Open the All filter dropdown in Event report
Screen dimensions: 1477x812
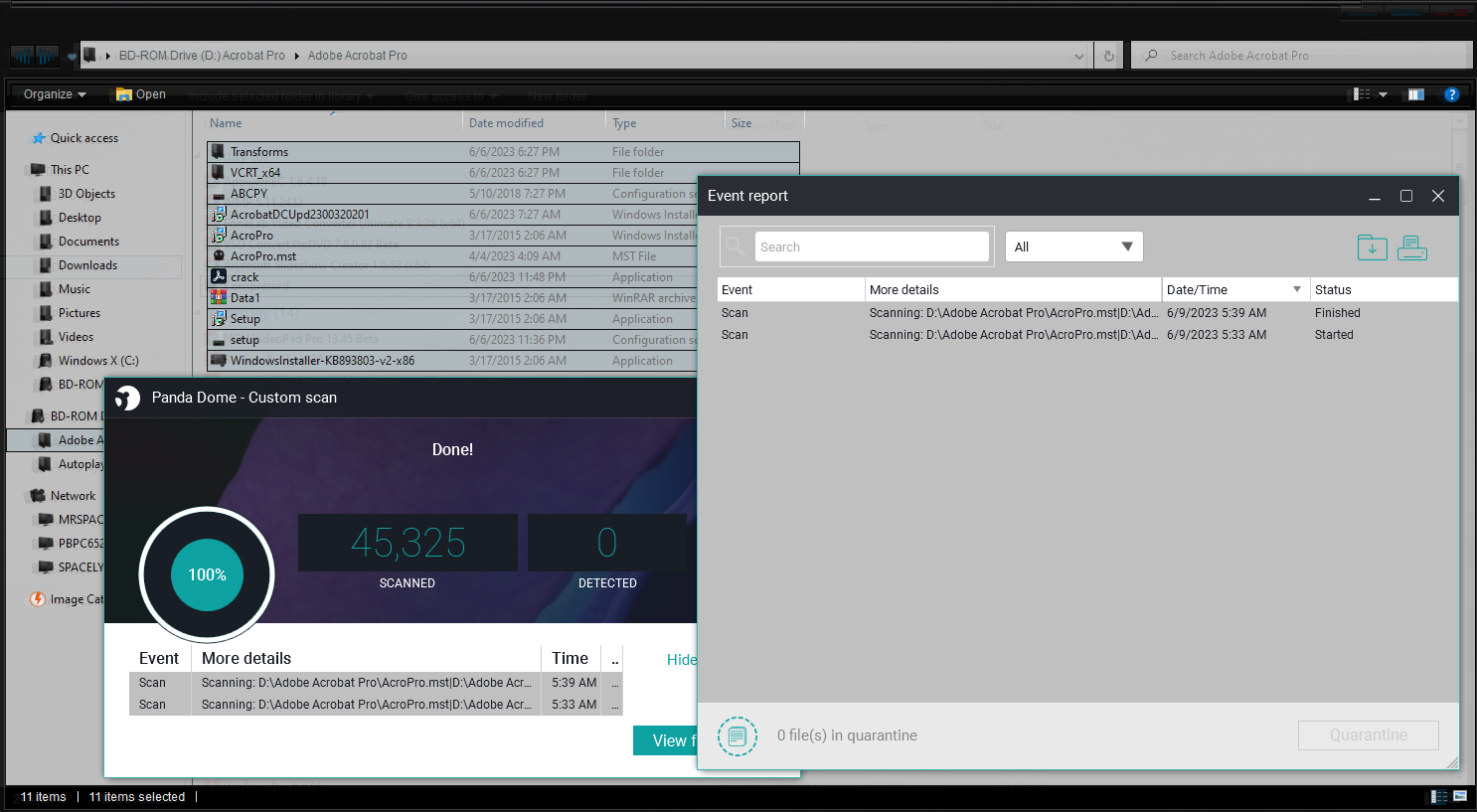[1074, 246]
